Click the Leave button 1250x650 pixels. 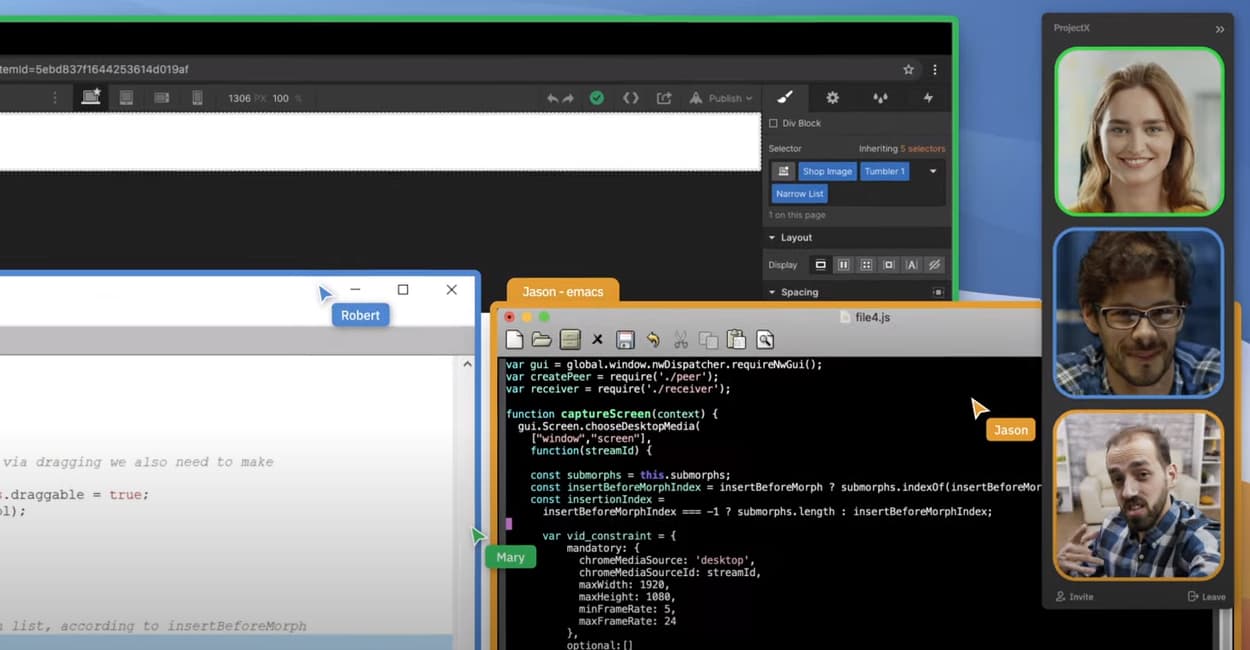(x=1206, y=596)
